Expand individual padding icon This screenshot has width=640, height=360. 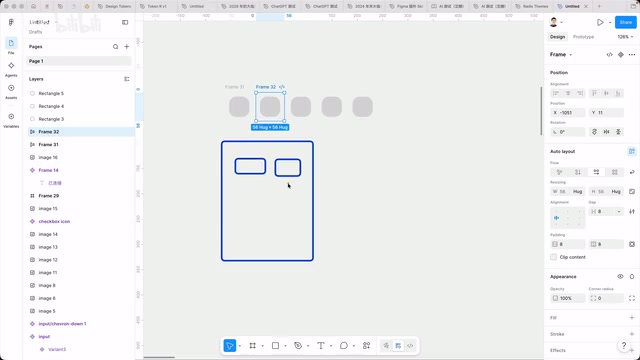(632, 244)
